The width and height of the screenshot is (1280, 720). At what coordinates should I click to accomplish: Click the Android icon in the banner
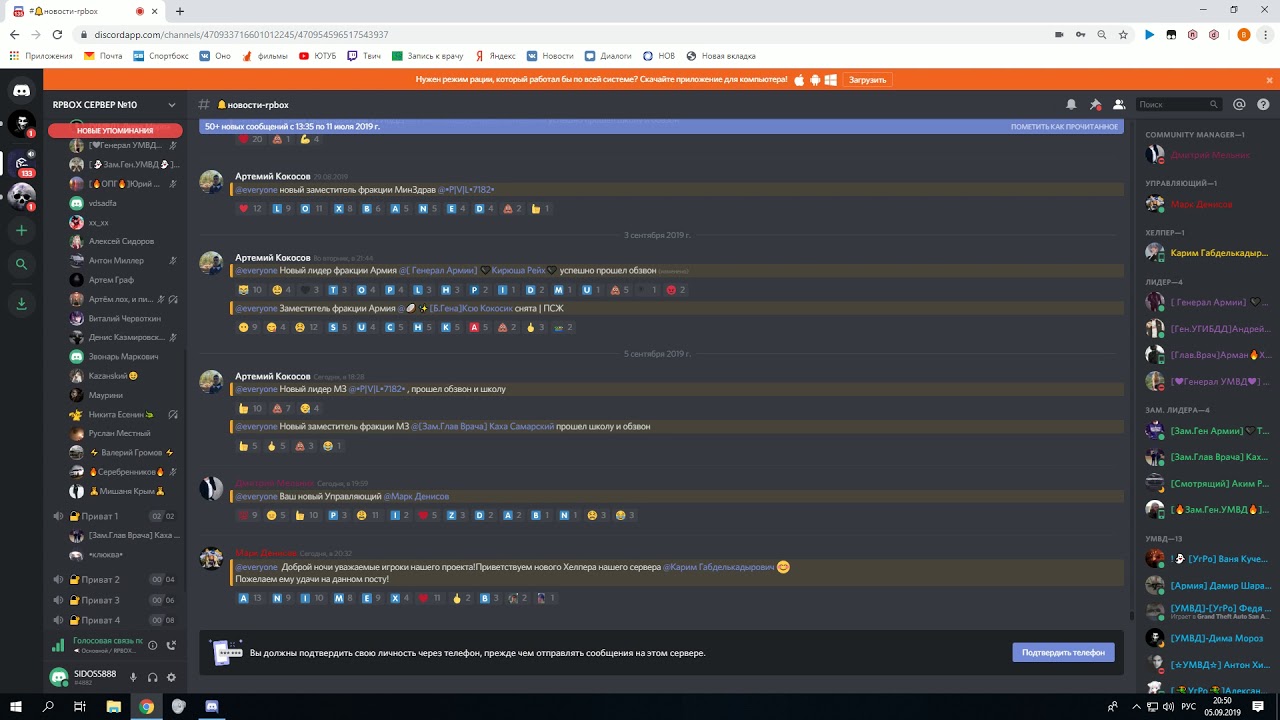[x=816, y=79]
